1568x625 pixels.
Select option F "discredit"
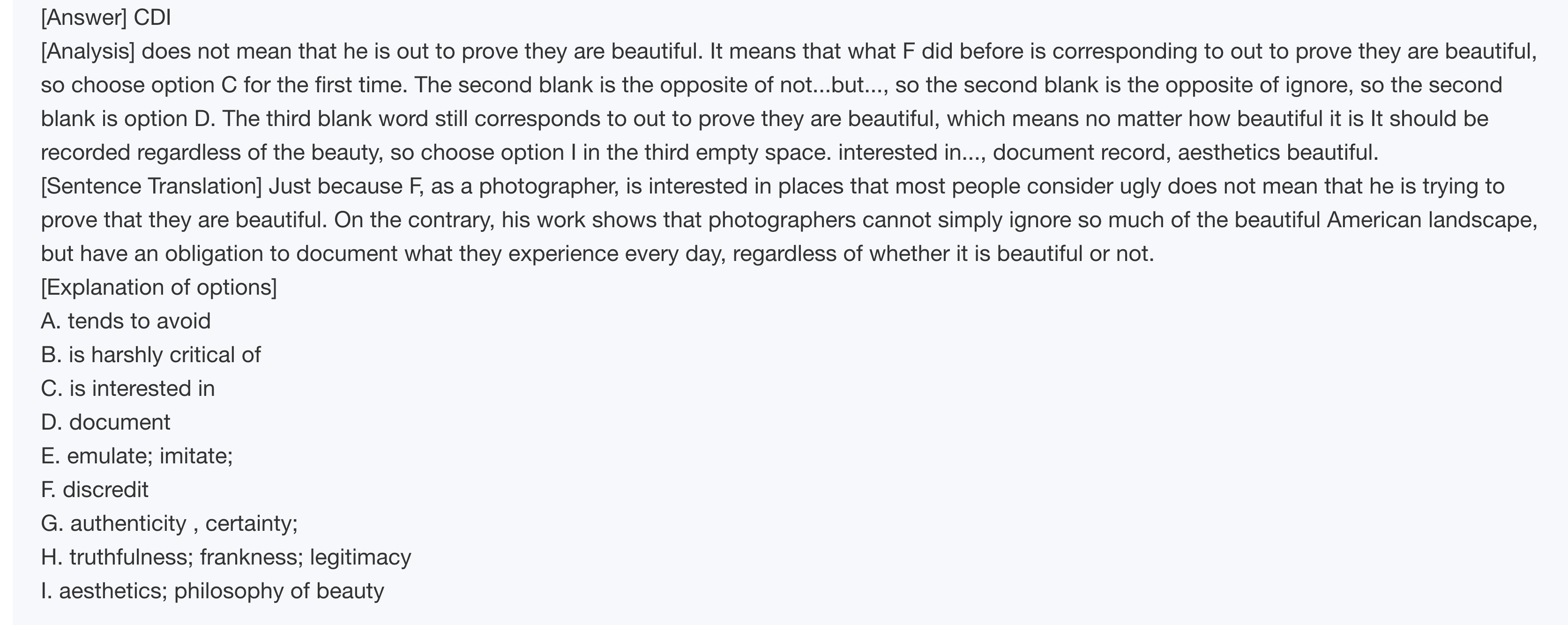95,490
